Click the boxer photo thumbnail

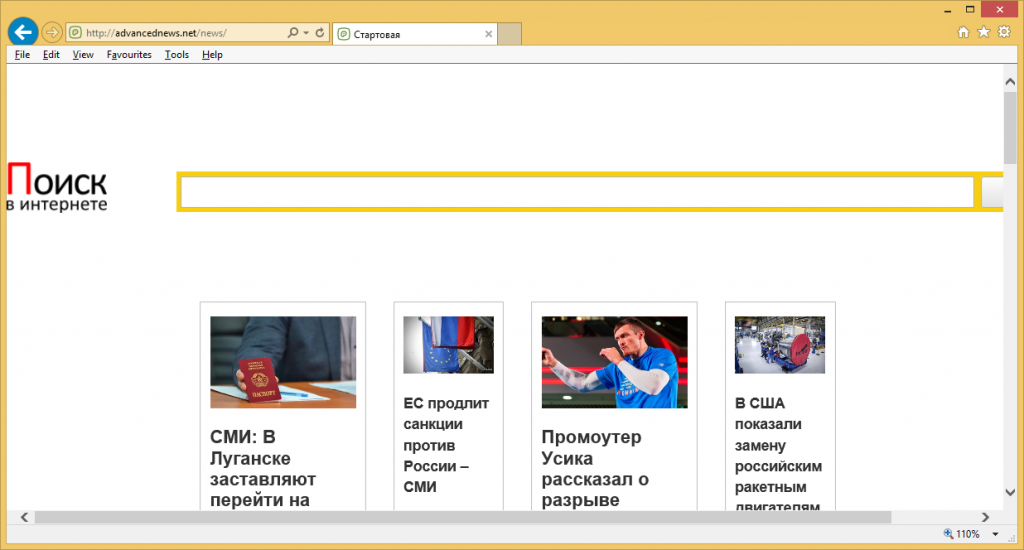(614, 362)
